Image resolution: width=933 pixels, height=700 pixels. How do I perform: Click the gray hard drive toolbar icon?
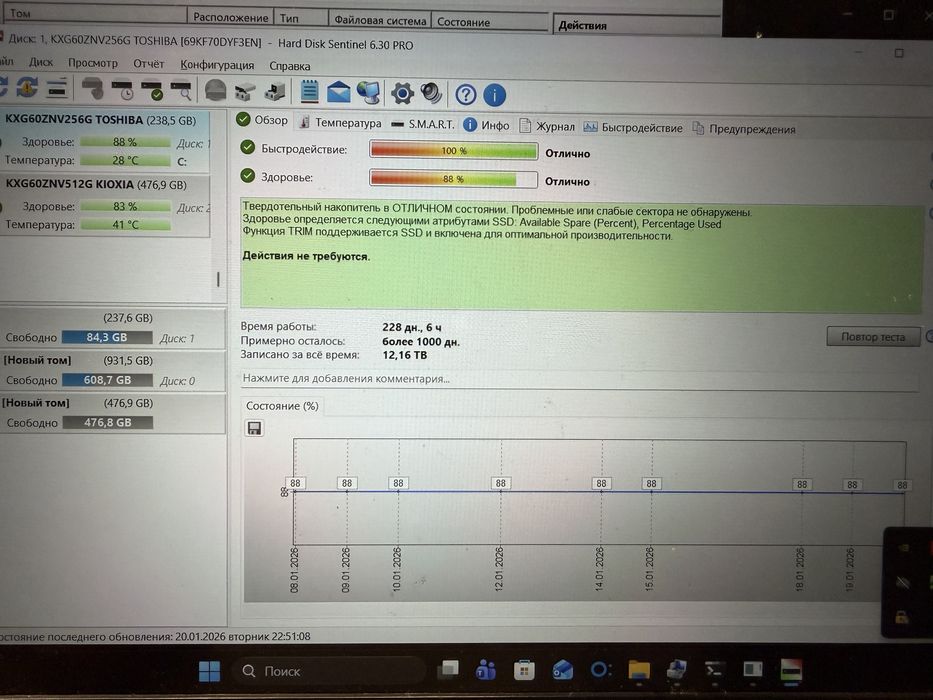[x=215, y=90]
